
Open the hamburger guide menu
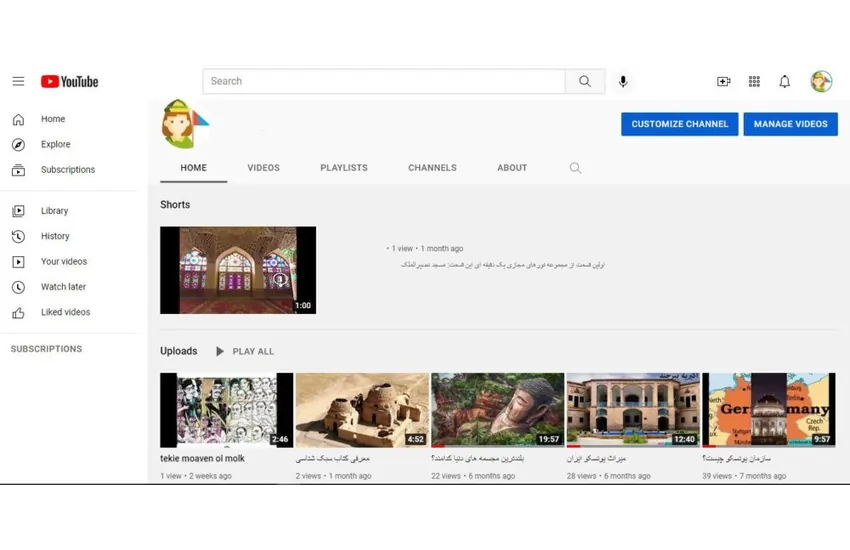coord(18,81)
